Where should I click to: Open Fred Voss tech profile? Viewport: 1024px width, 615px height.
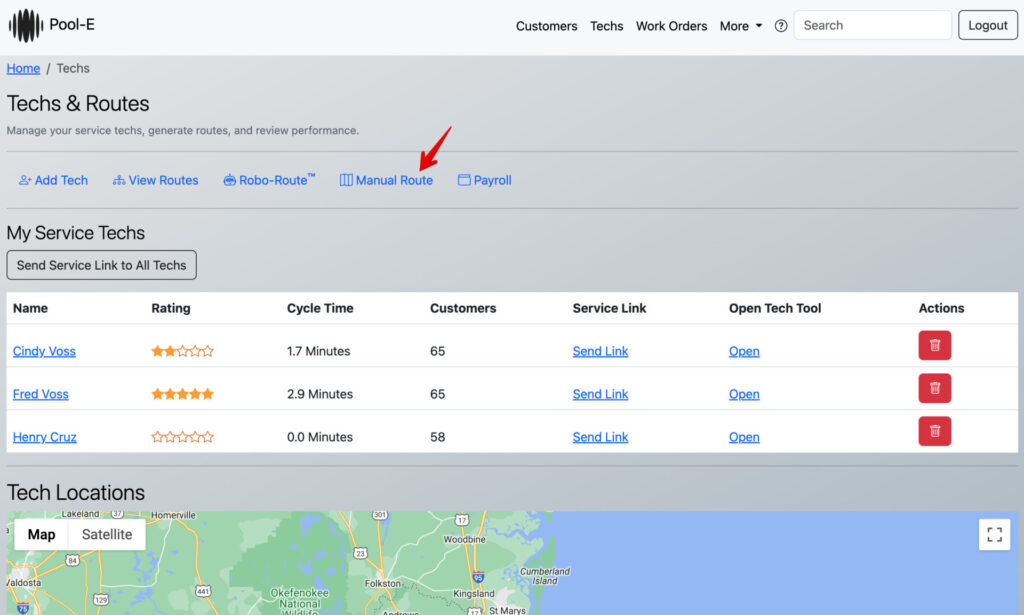click(x=40, y=394)
